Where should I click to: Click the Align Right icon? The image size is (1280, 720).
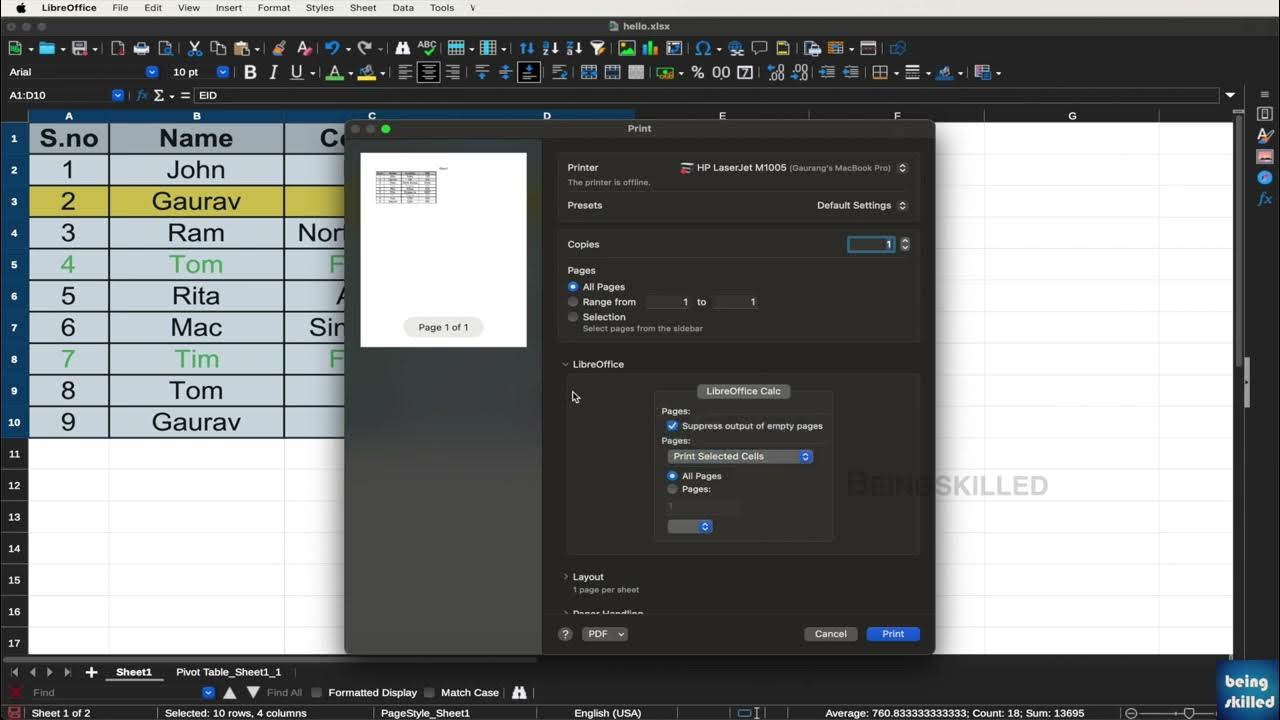click(x=453, y=72)
